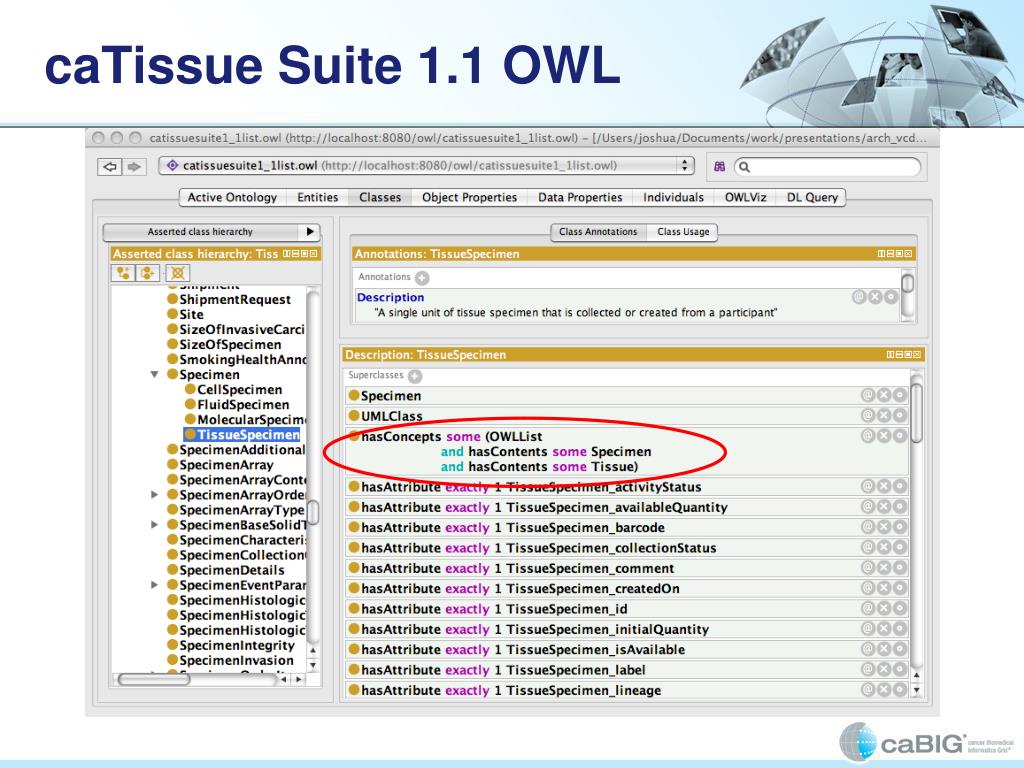This screenshot has width=1024, height=768.
Task: Click the UMLClass superclass entry
Action: 392,416
